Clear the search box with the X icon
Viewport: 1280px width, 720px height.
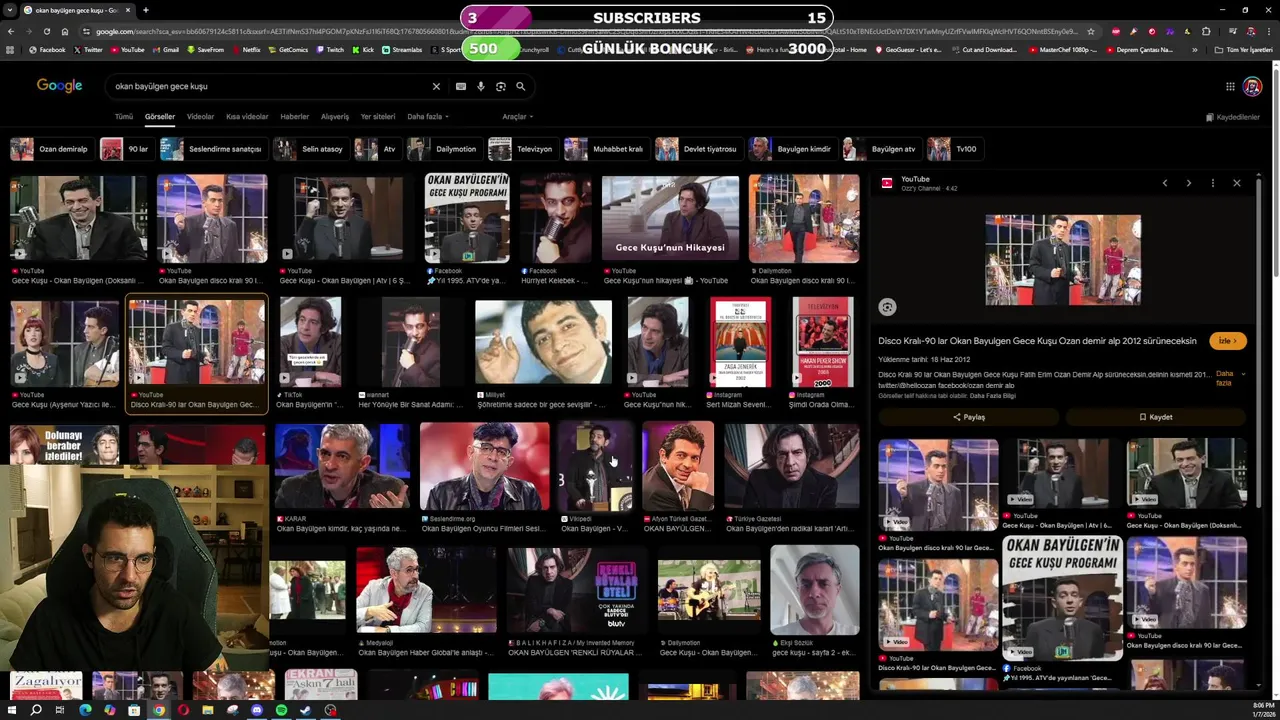point(436,87)
